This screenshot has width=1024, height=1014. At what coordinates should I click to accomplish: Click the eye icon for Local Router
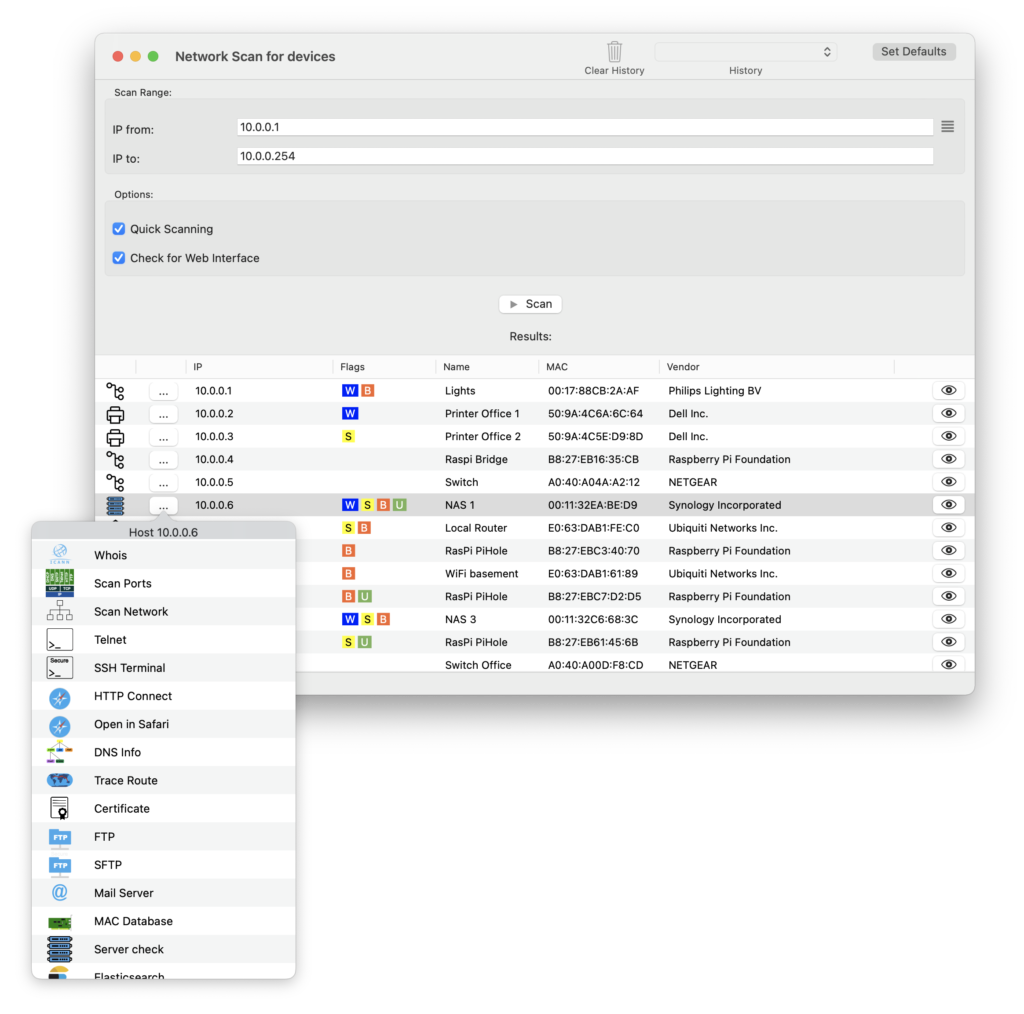point(948,528)
